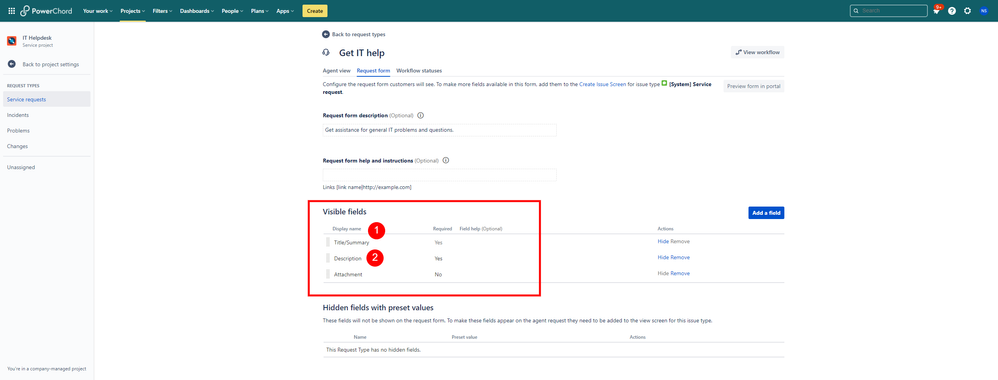Click the Attachment display name
This screenshot has width=998, height=380.
click(x=348, y=274)
